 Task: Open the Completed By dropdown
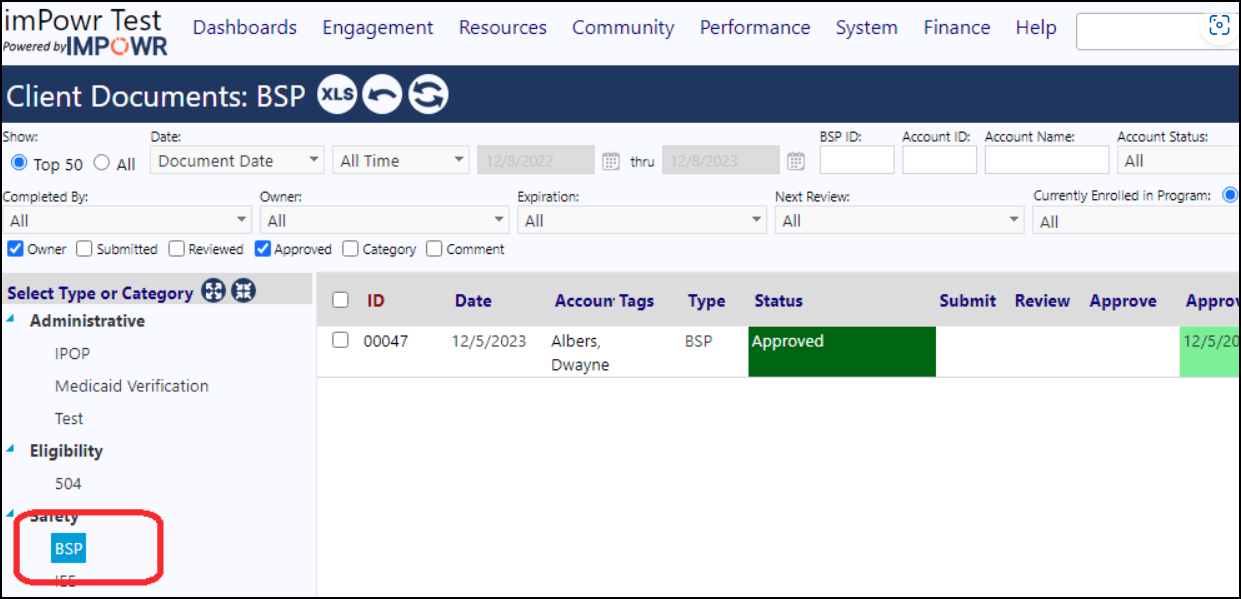point(127,220)
